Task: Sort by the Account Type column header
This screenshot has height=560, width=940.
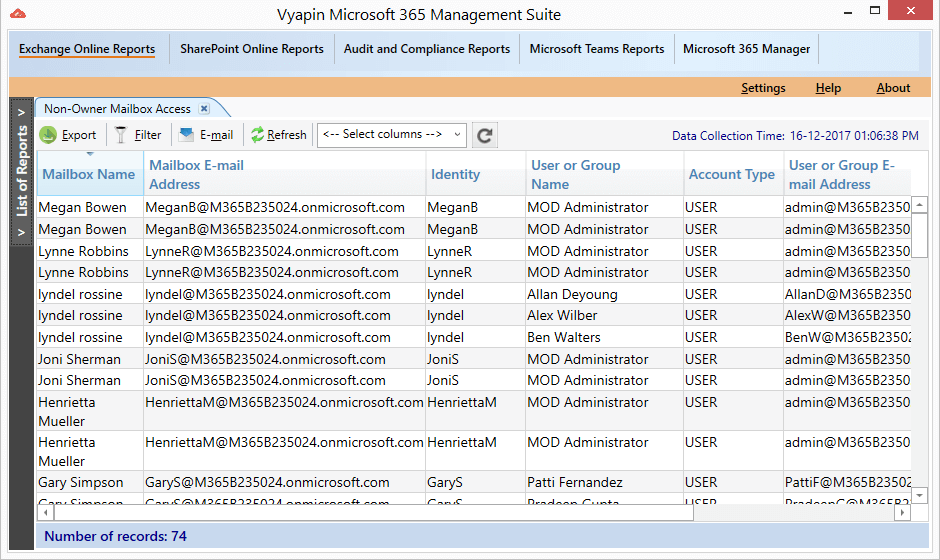Action: [x=734, y=174]
